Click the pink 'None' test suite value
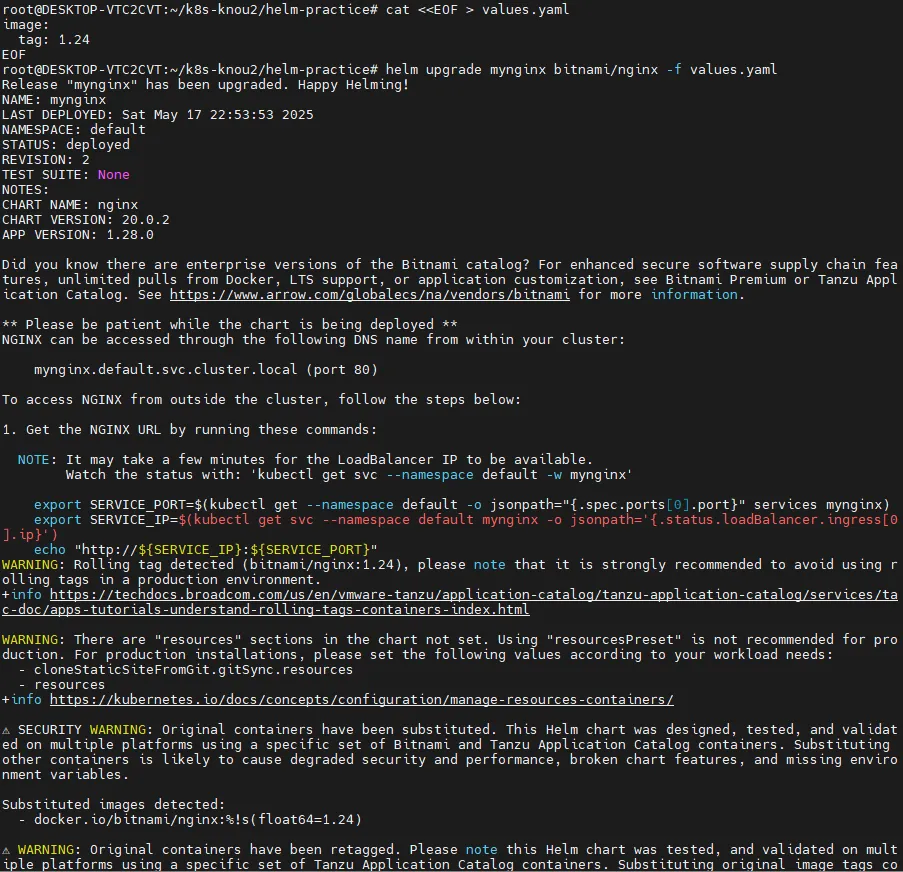This screenshot has width=903, height=872. (113, 175)
